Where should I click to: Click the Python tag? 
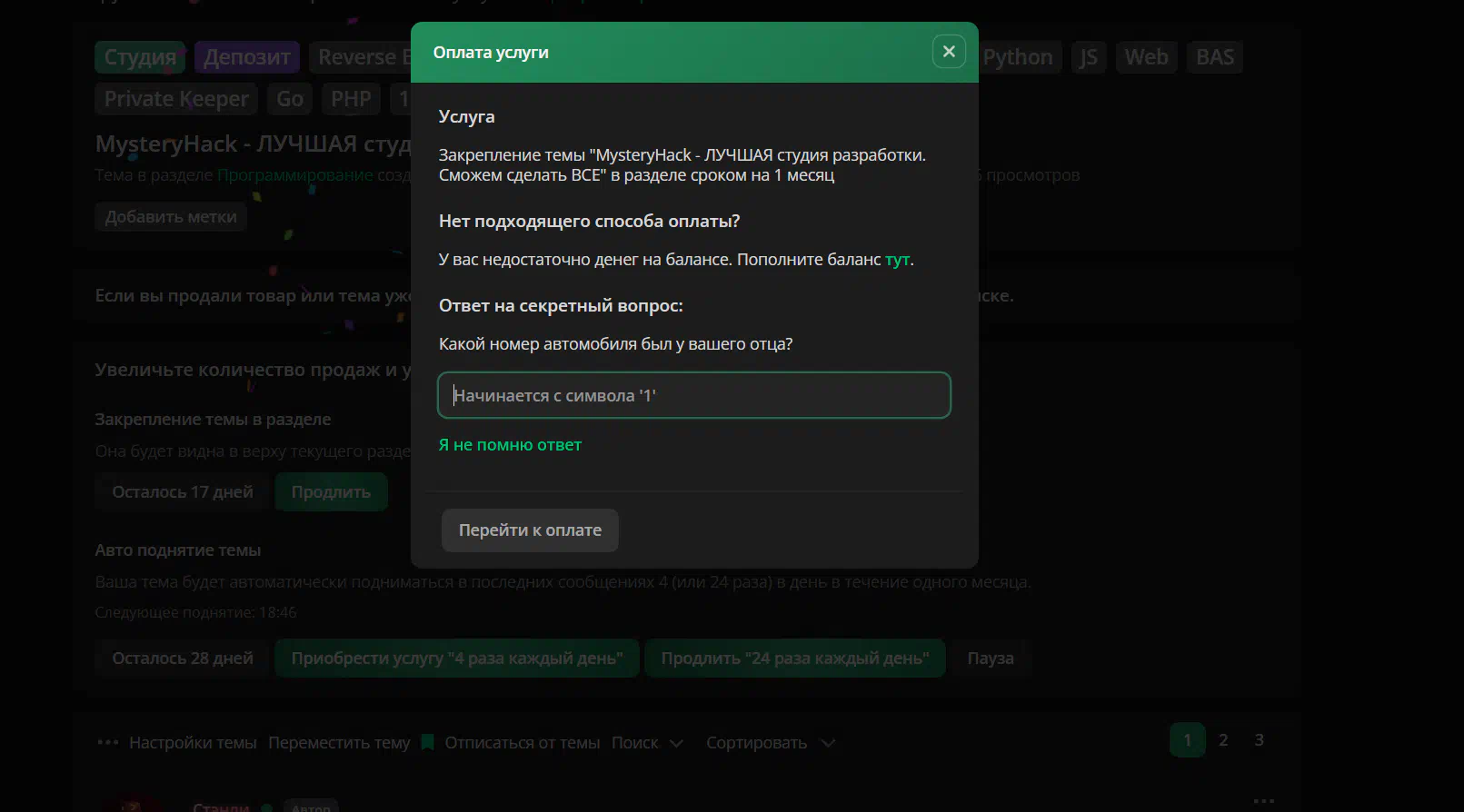(1017, 57)
